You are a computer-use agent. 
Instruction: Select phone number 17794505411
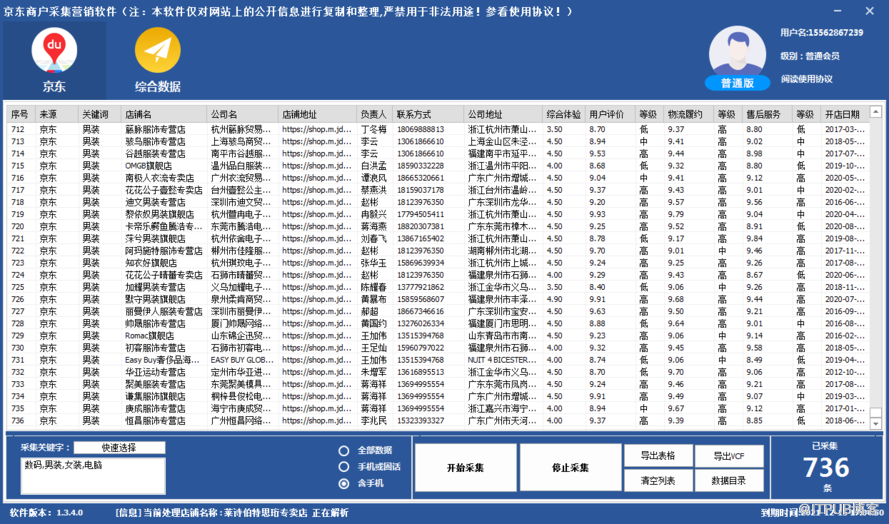(x=420, y=214)
